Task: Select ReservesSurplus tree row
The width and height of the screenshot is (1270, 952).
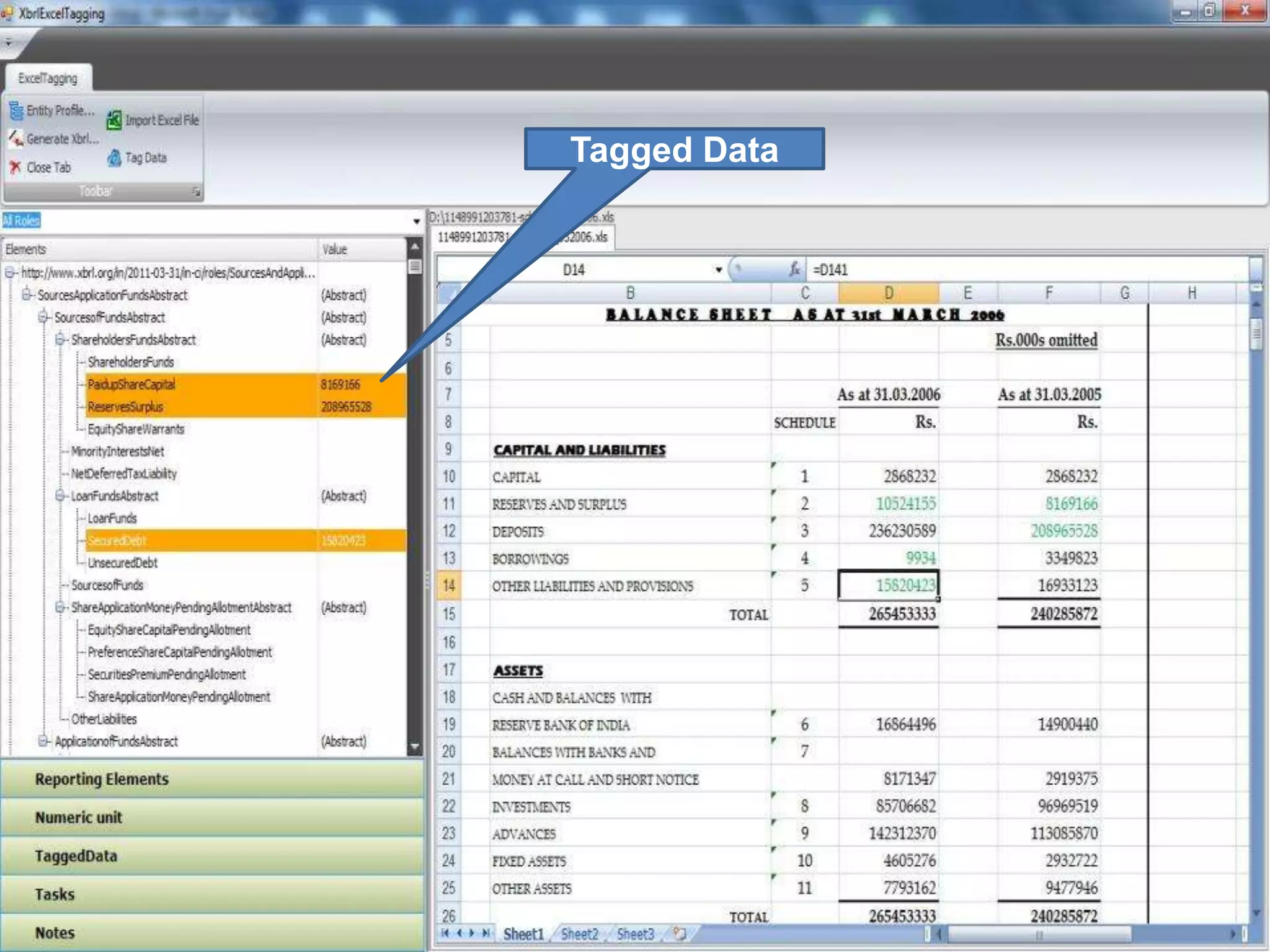Action: 246,407
